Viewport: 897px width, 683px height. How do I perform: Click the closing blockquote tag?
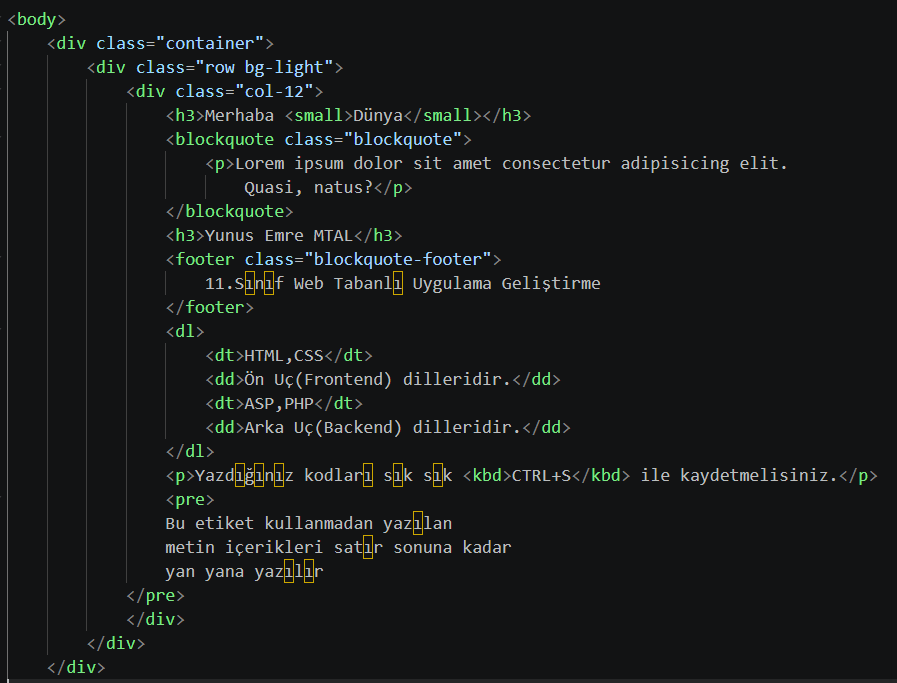(x=229, y=211)
